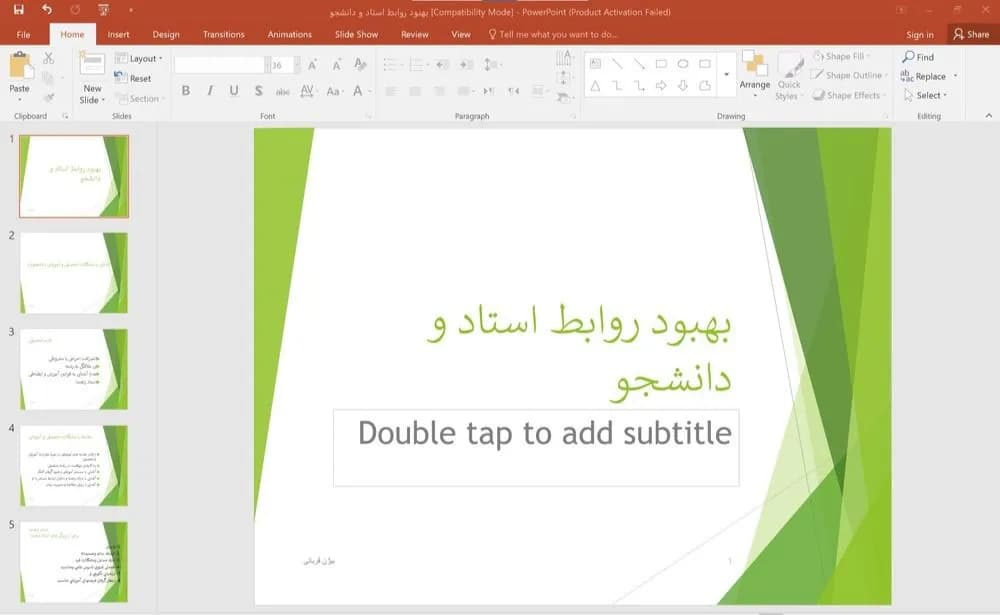Toggle Strikethrough formatting
The height and width of the screenshot is (615, 1000).
[283, 91]
